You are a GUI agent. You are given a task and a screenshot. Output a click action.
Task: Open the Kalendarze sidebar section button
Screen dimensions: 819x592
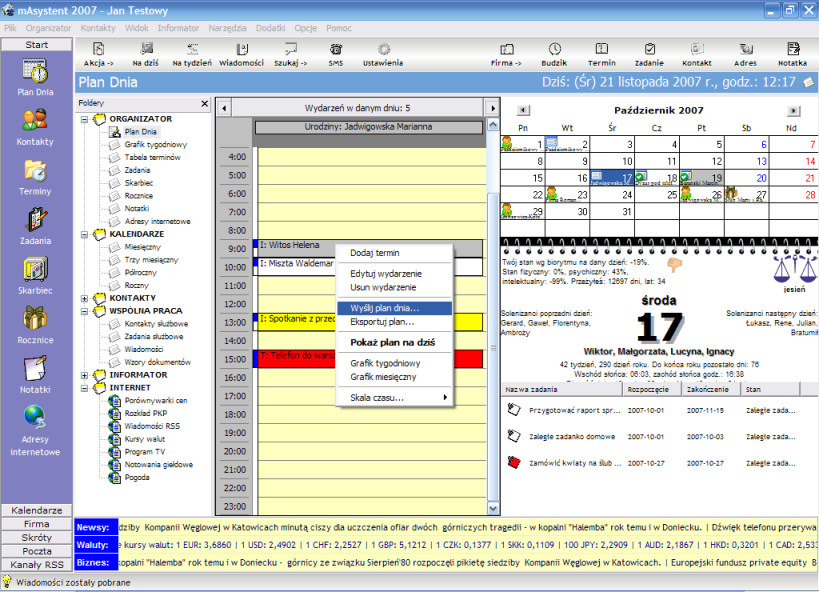37,510
